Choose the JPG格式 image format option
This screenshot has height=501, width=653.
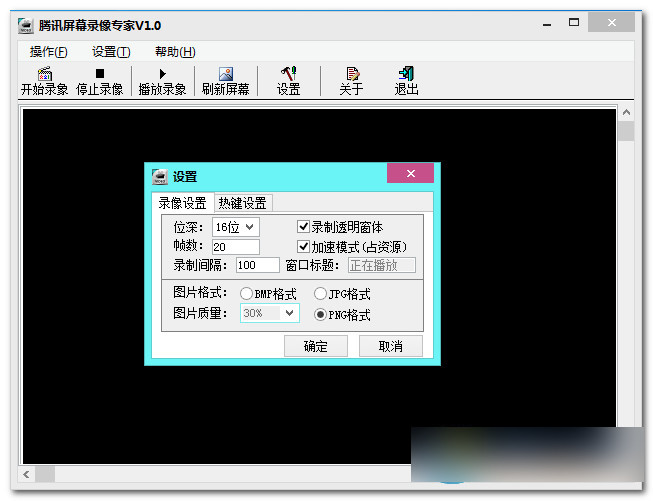[x=320, y=294]
